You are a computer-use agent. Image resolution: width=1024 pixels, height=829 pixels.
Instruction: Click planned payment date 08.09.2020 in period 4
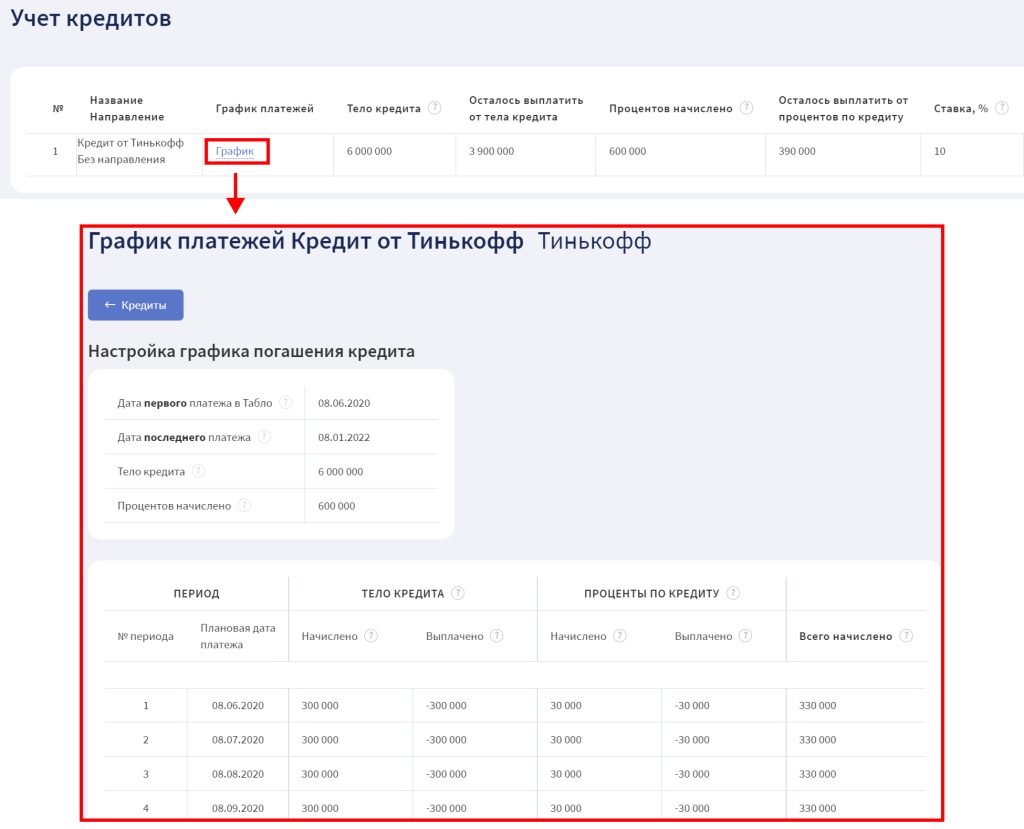point(237,808)
